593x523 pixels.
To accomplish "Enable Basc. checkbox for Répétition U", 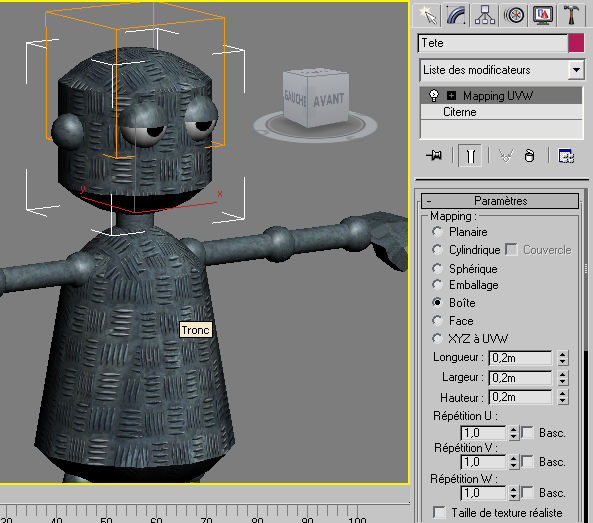I will [x=528, y=433].
